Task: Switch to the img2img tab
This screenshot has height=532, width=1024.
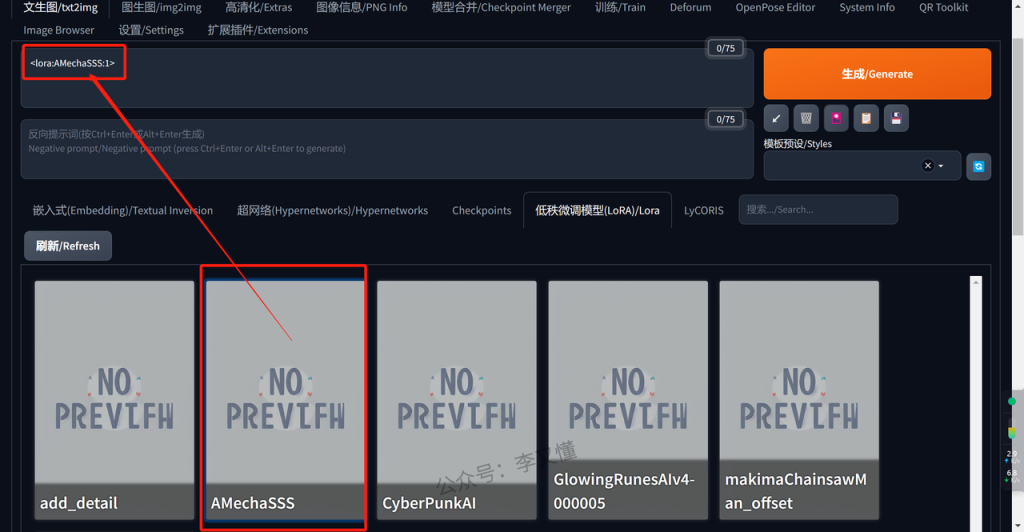Action: tap(161, 8)
